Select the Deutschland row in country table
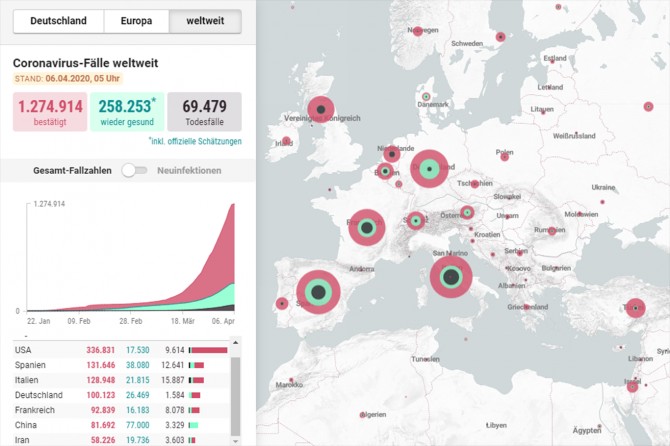The image size is (670, 446). tap(120, 395)
